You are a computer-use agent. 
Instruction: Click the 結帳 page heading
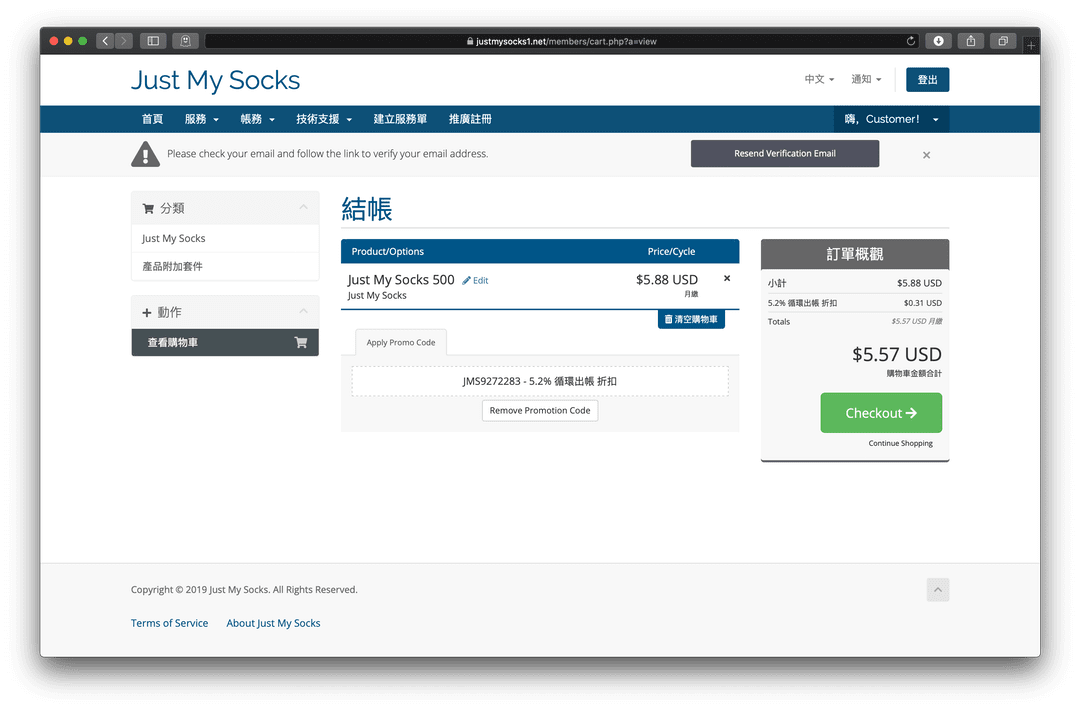coord(366,209)
